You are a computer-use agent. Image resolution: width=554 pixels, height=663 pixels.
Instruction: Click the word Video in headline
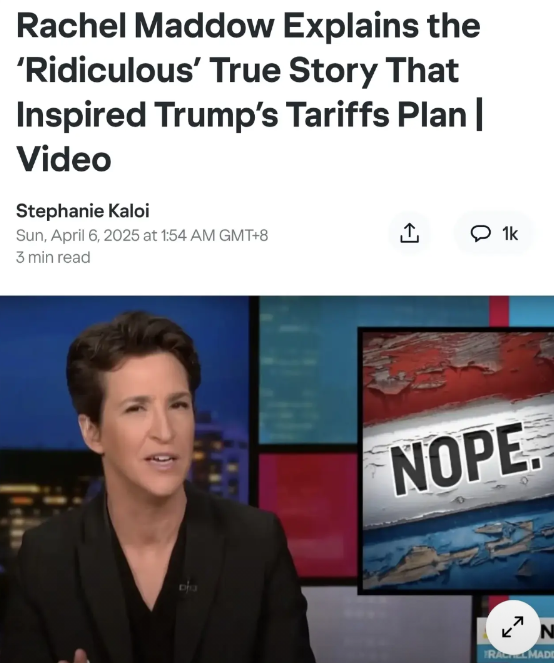pyautogui.click(x=64, y=159)
